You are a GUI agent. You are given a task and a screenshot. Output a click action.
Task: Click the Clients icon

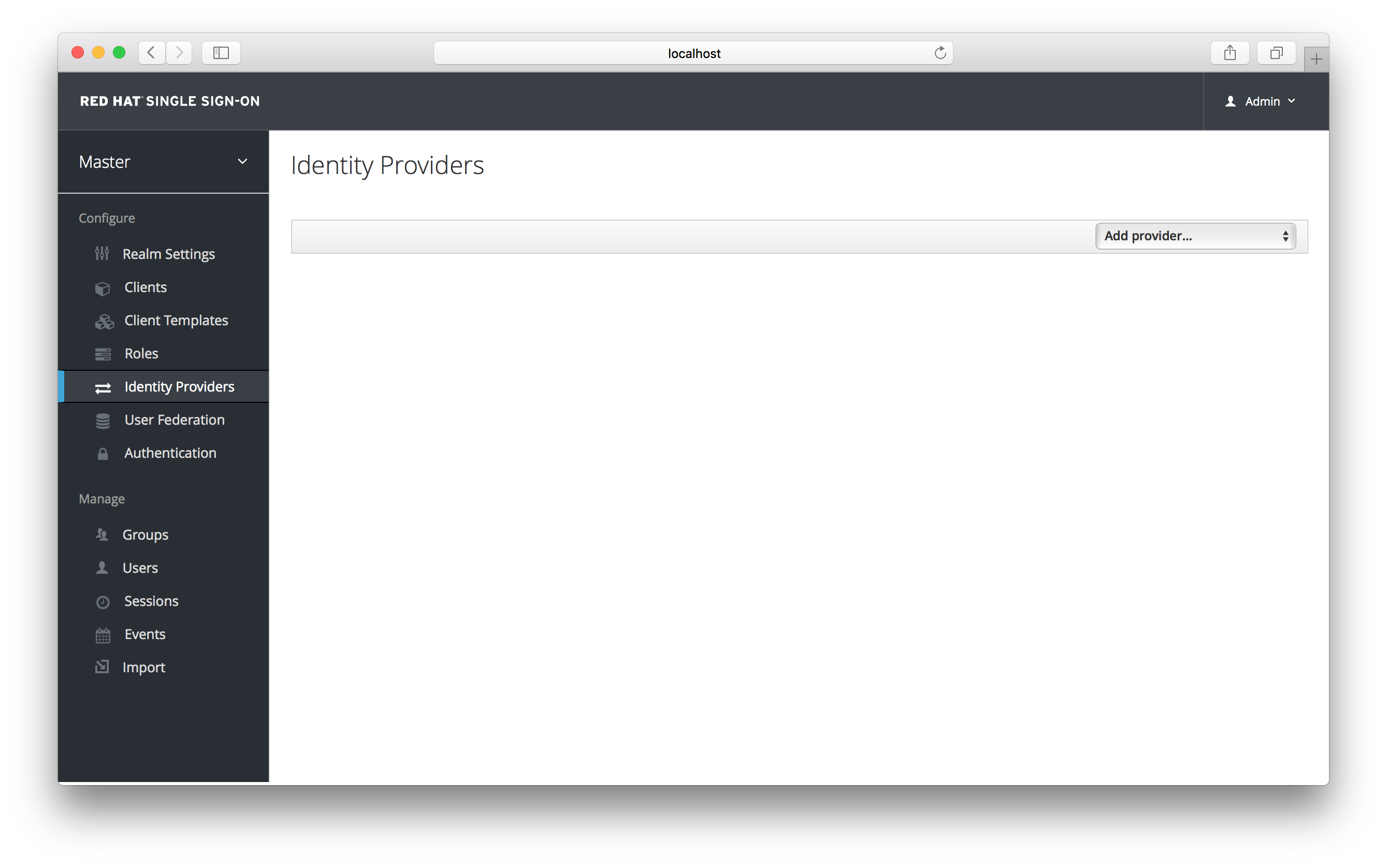pyautogui.click(x=102, y=286)
